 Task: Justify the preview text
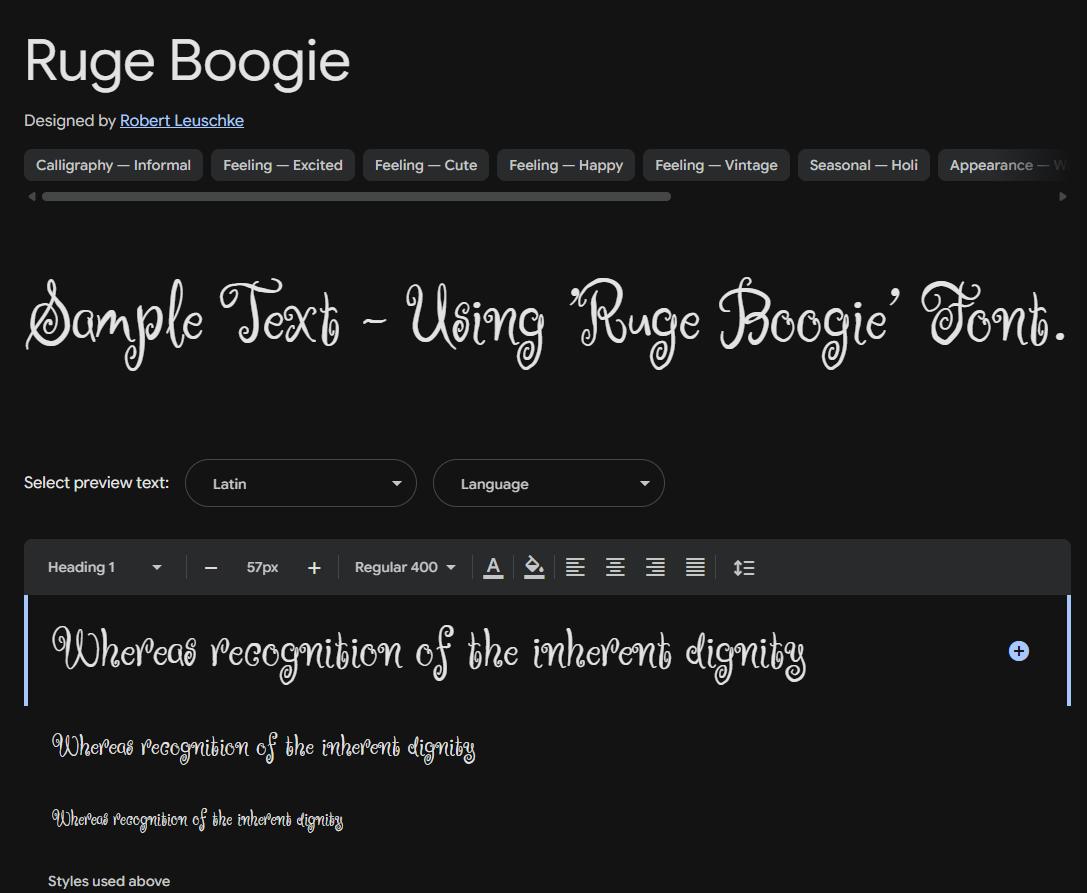(x=695, y=567)
